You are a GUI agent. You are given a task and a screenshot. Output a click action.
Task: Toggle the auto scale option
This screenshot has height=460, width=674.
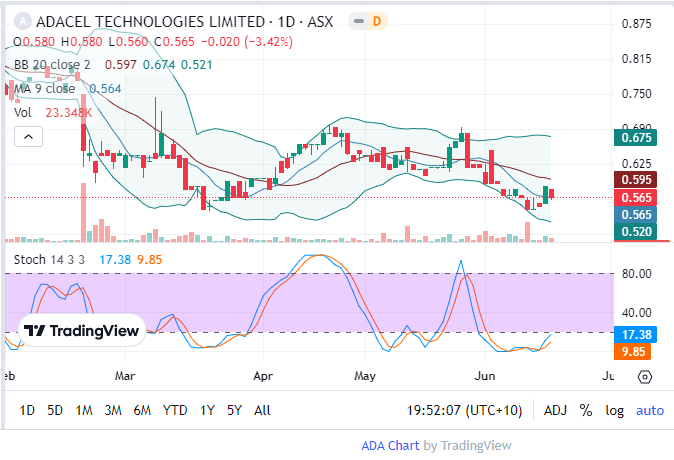[649, 410]
